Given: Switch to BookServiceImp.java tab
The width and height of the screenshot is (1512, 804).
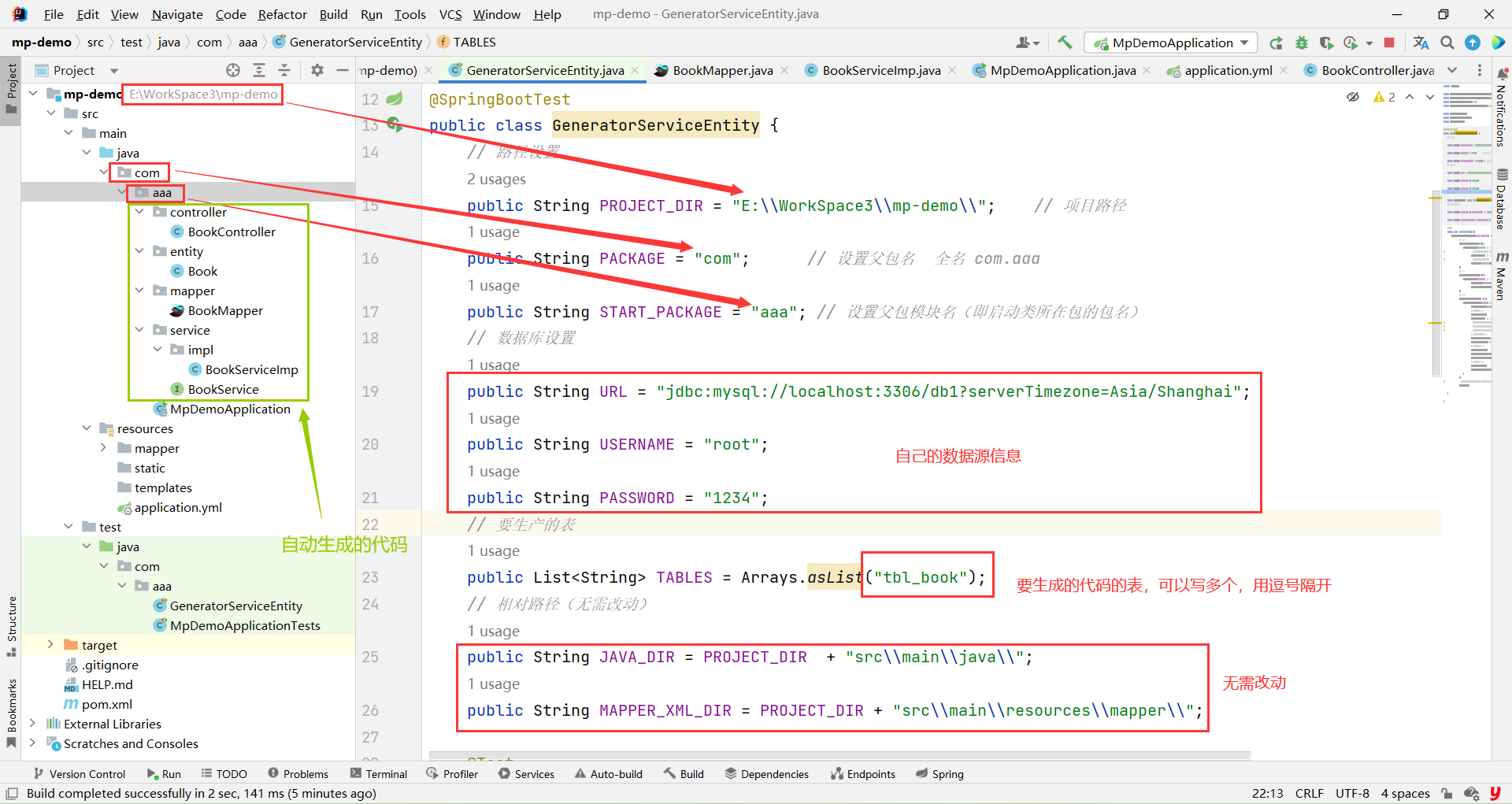Looking at the screenshot, I should tap(880, 70).
